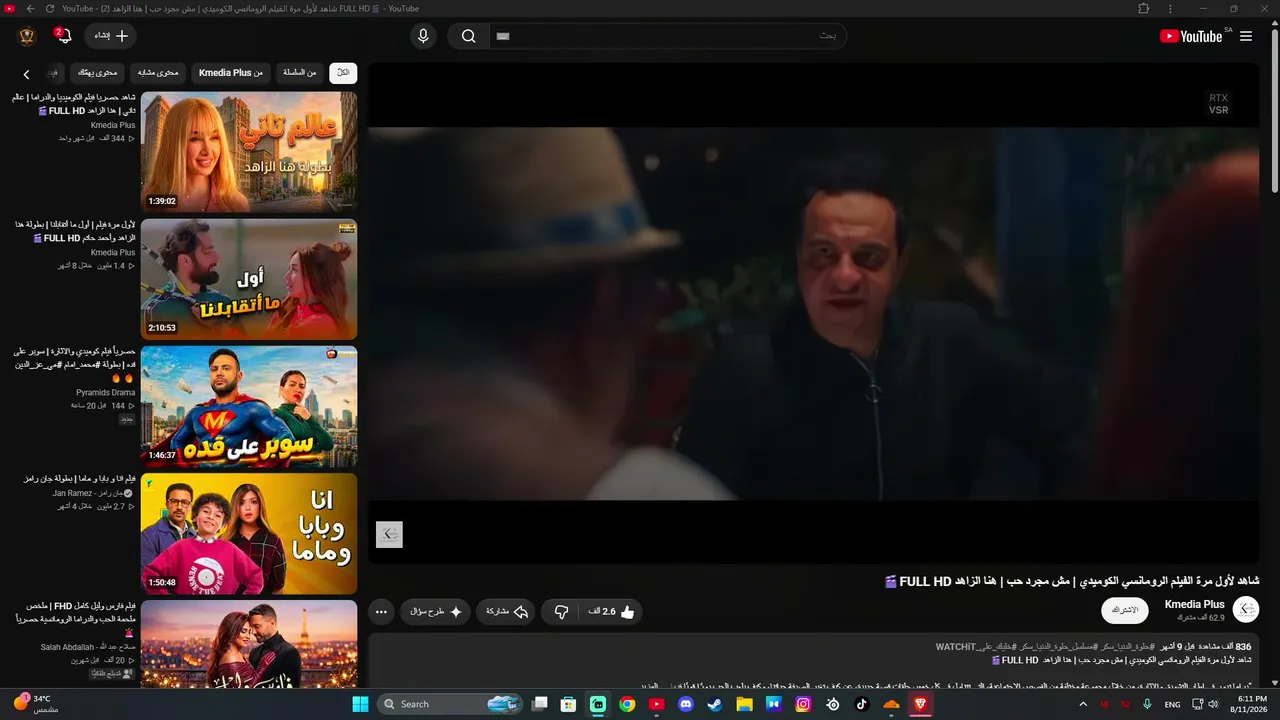This screenshot has width=1280, height=720.
Task: Click the Create (إنشاء) plus button
Action: coord(111,36)
